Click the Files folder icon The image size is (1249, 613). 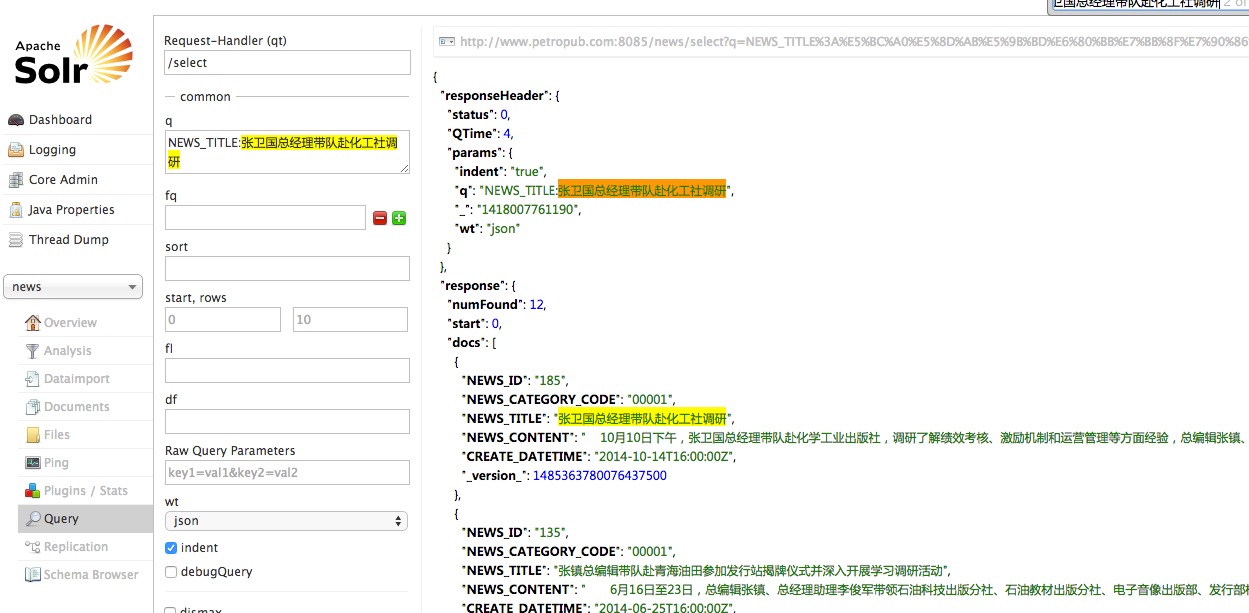tap(33, 435)
